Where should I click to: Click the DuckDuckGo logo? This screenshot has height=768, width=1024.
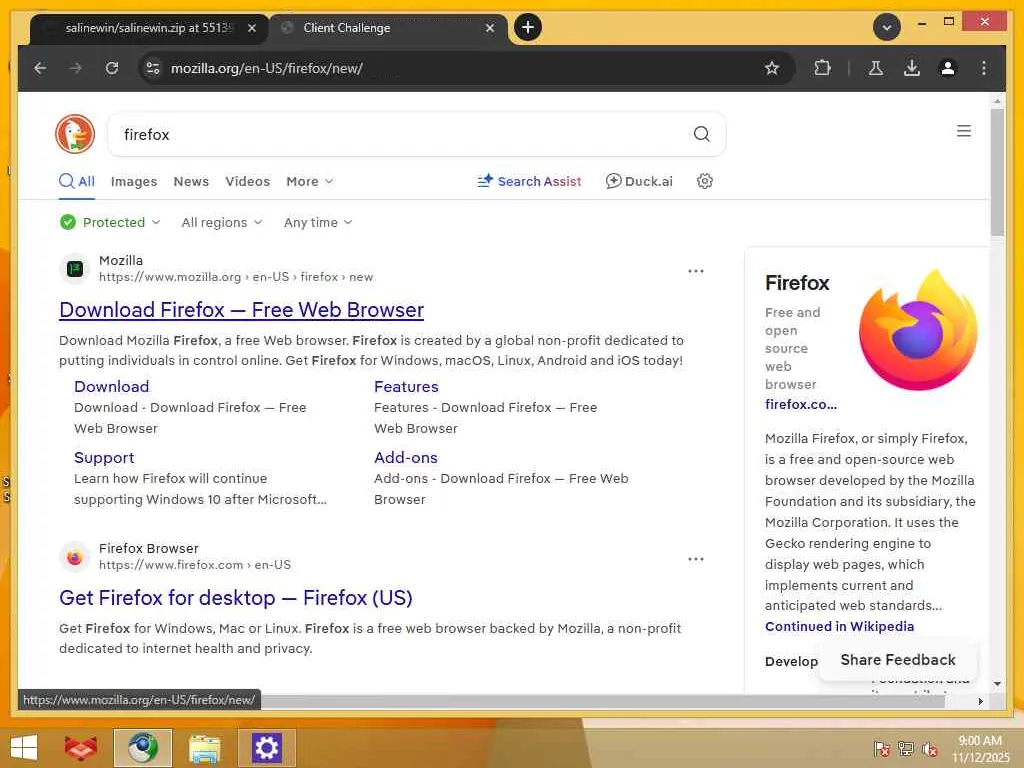(x=75, y=134)
